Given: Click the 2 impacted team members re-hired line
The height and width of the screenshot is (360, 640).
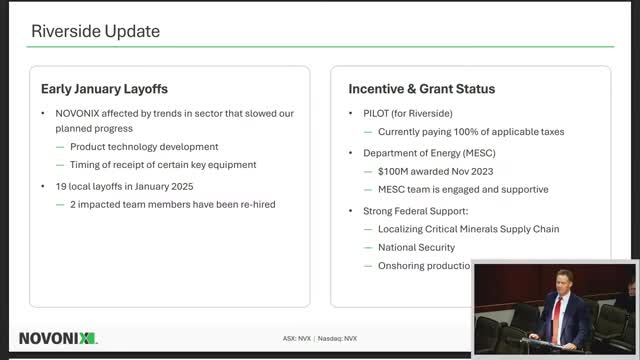Looking at the screenshot, I should 173,204.
